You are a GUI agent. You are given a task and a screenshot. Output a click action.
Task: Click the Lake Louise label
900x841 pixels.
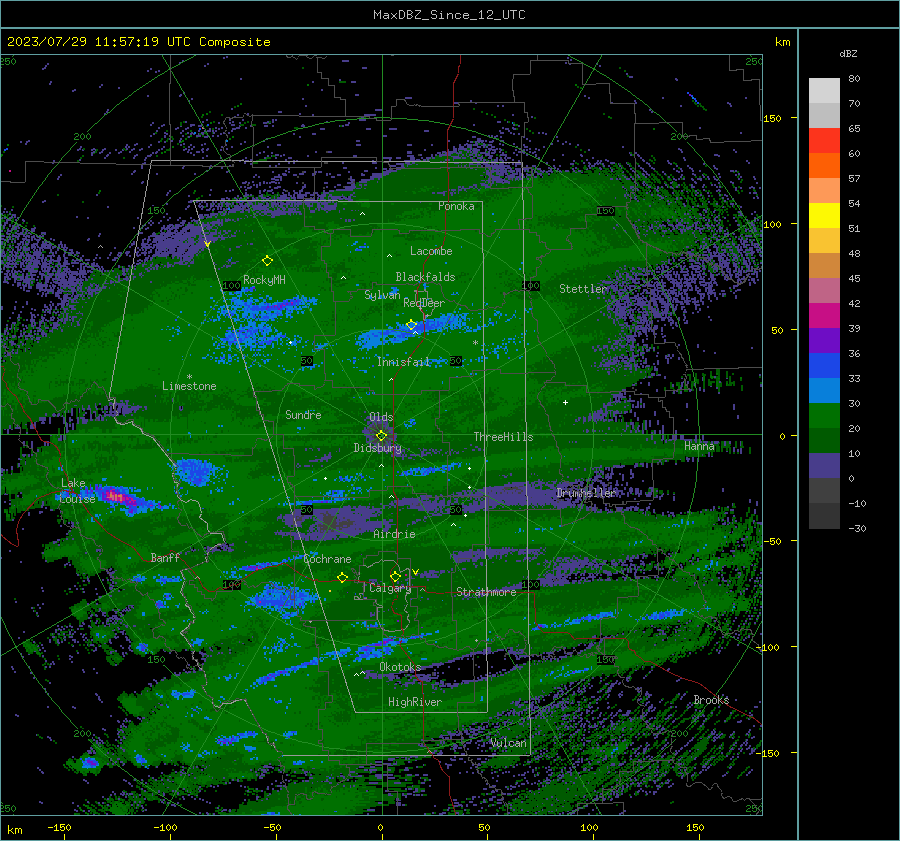click(x=77, y=491)
